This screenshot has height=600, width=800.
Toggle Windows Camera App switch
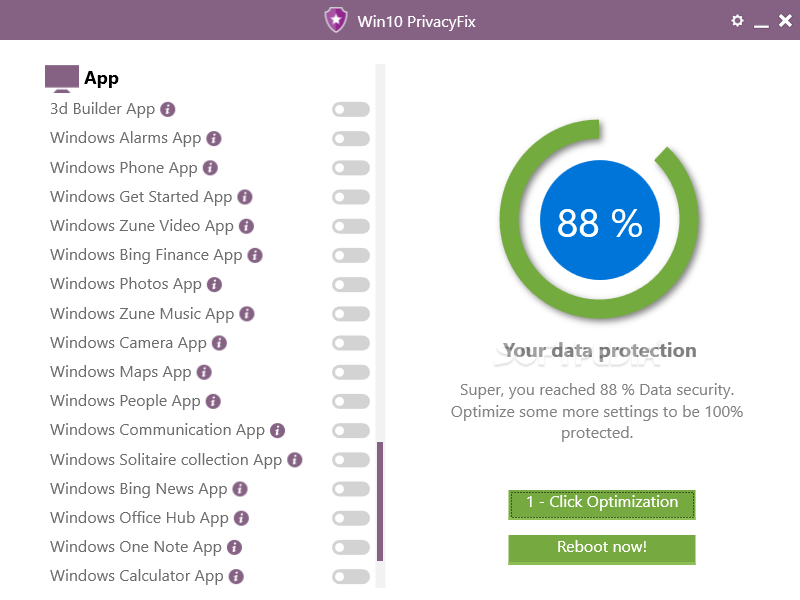pos(351,343)
